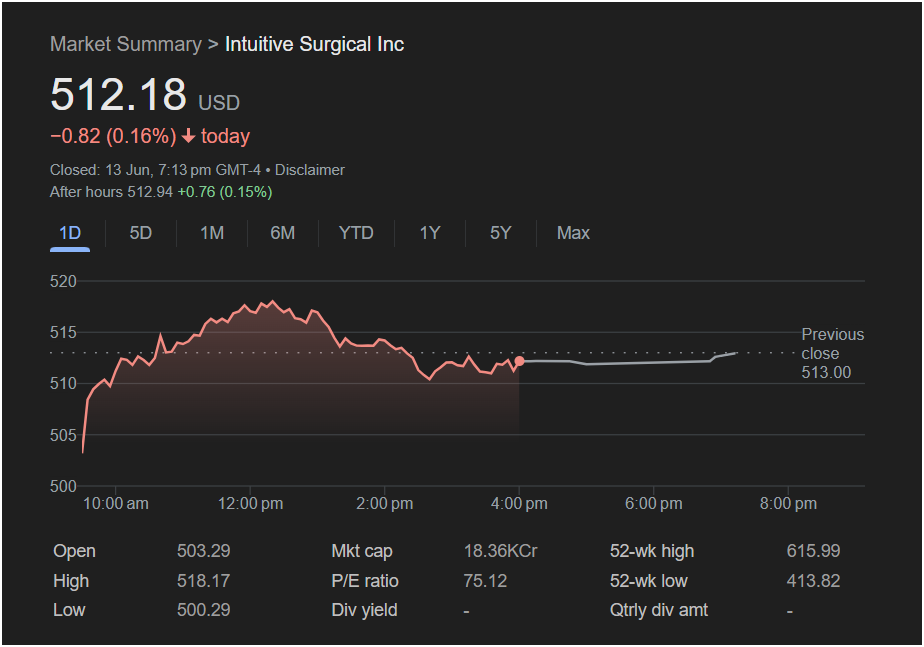Screen dimensions: 924x647
Task: Click the 505 y-axis label
Action: coord(63,435)
